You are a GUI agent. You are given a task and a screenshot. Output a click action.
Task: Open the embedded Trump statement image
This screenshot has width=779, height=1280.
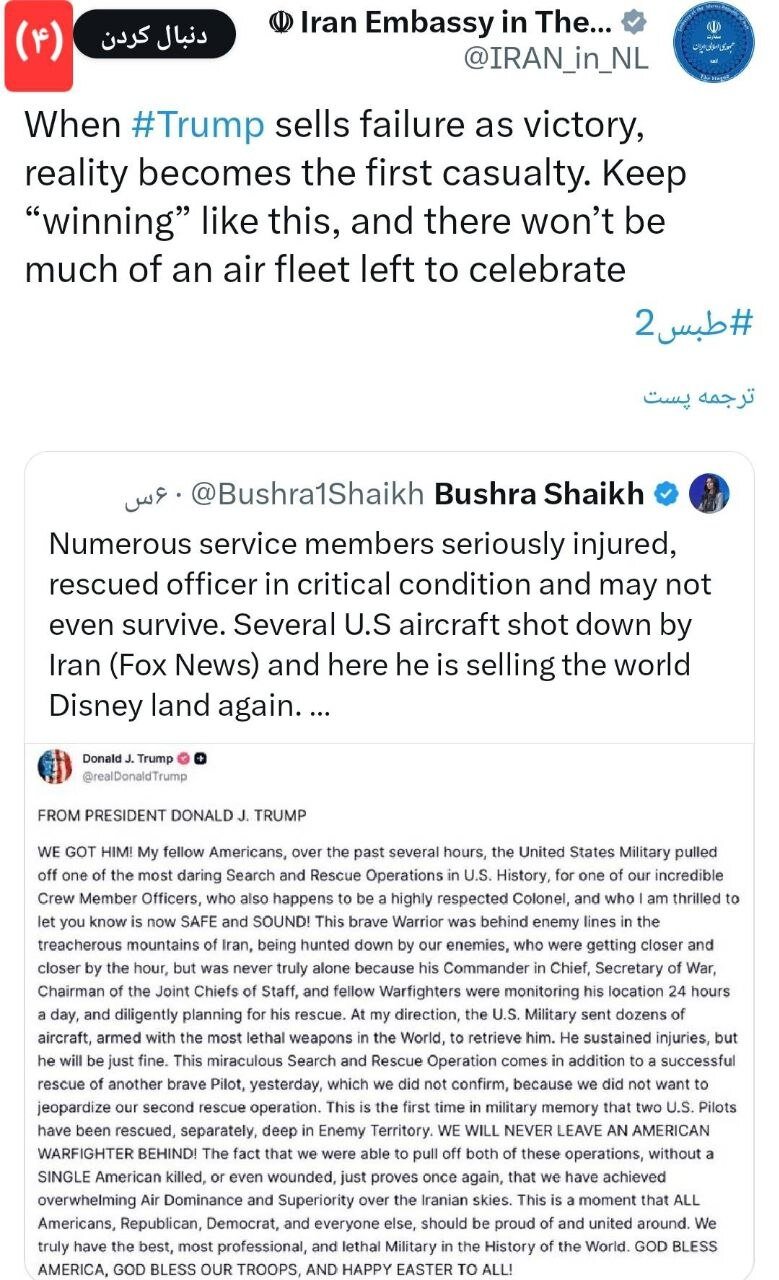(389, 1012)
